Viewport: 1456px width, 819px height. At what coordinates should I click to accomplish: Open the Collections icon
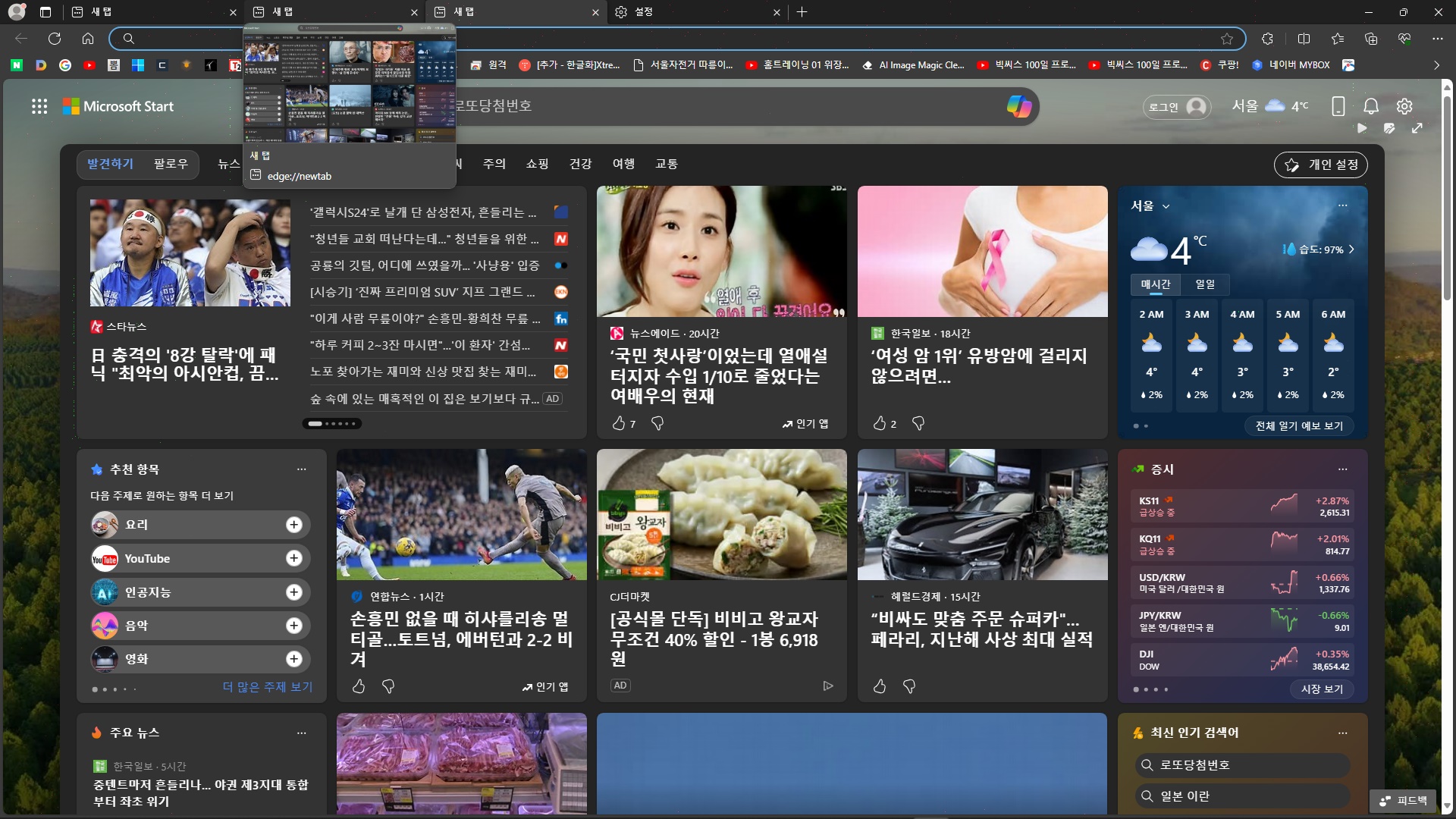1371,39
